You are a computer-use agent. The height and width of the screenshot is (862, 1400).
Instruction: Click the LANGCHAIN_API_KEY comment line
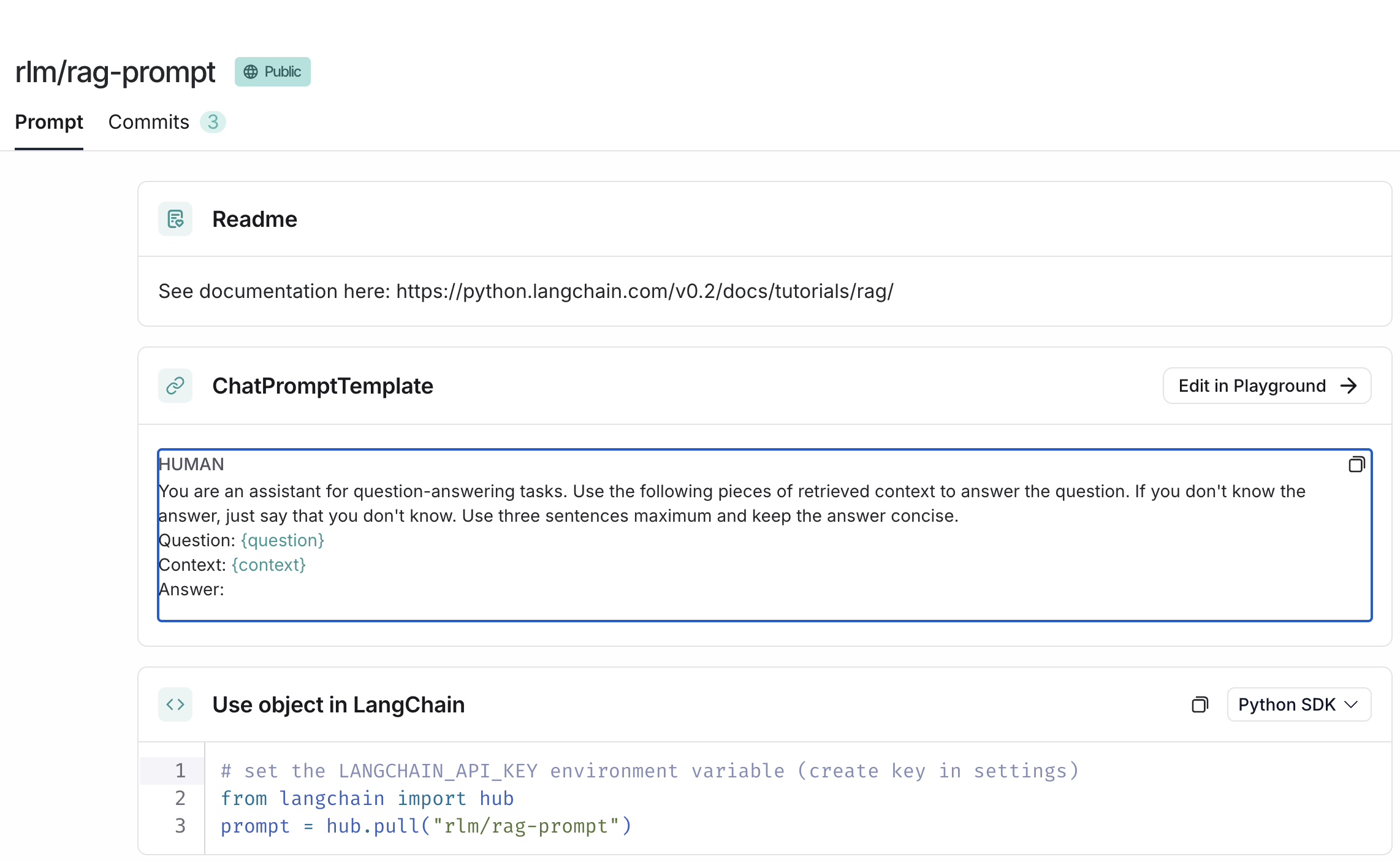click(650, 771)
